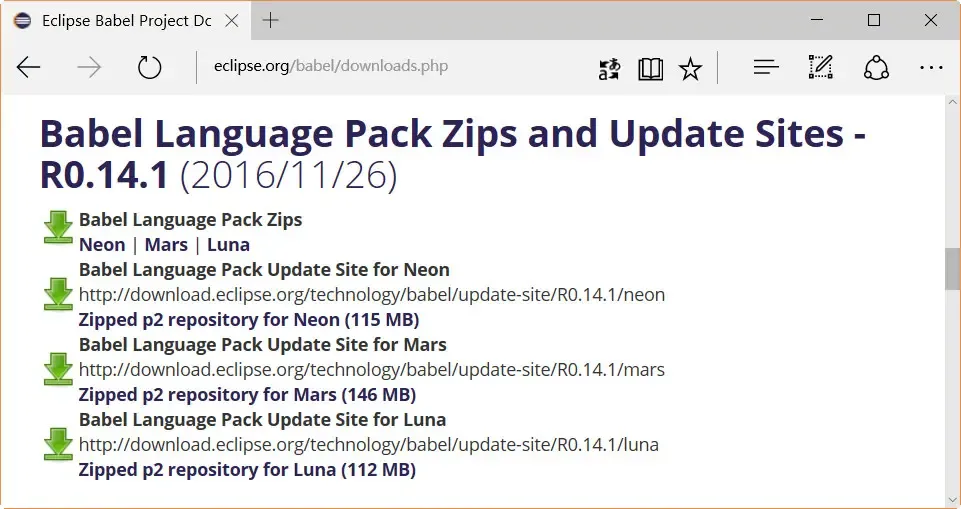Open the translate page icon

pos(609,68)
